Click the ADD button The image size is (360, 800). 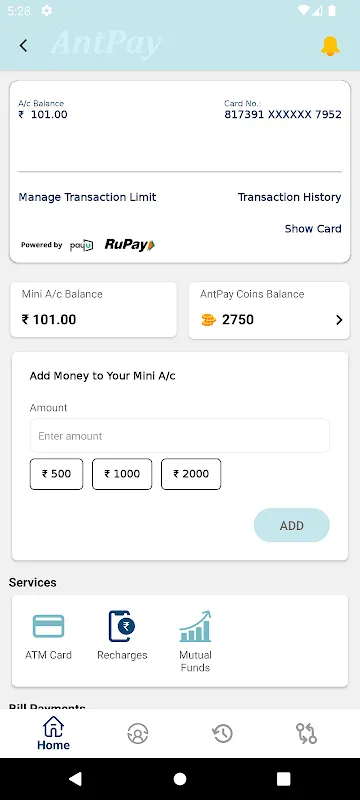click(292, 525)
